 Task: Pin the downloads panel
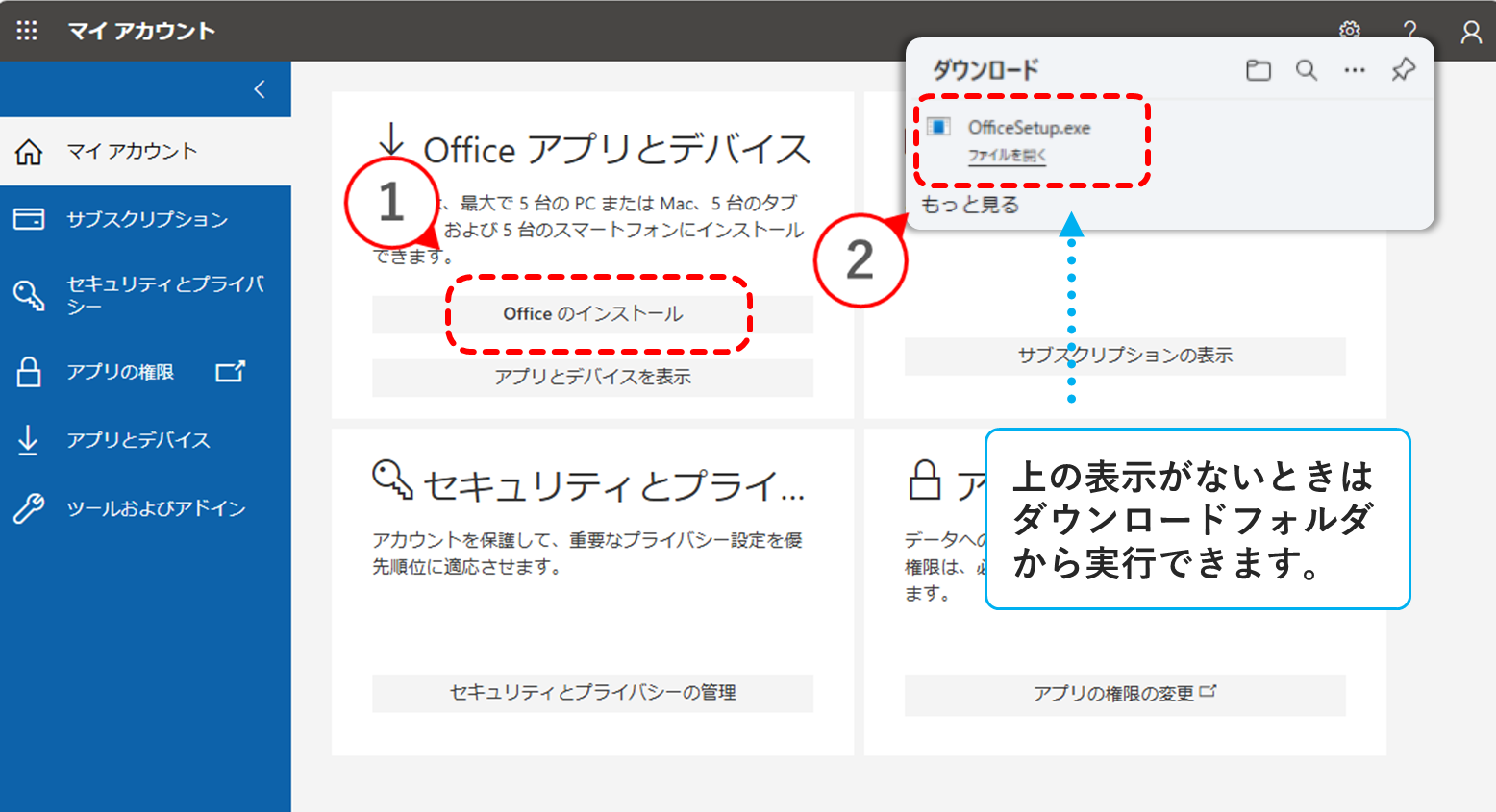[x=1404, y=69]
